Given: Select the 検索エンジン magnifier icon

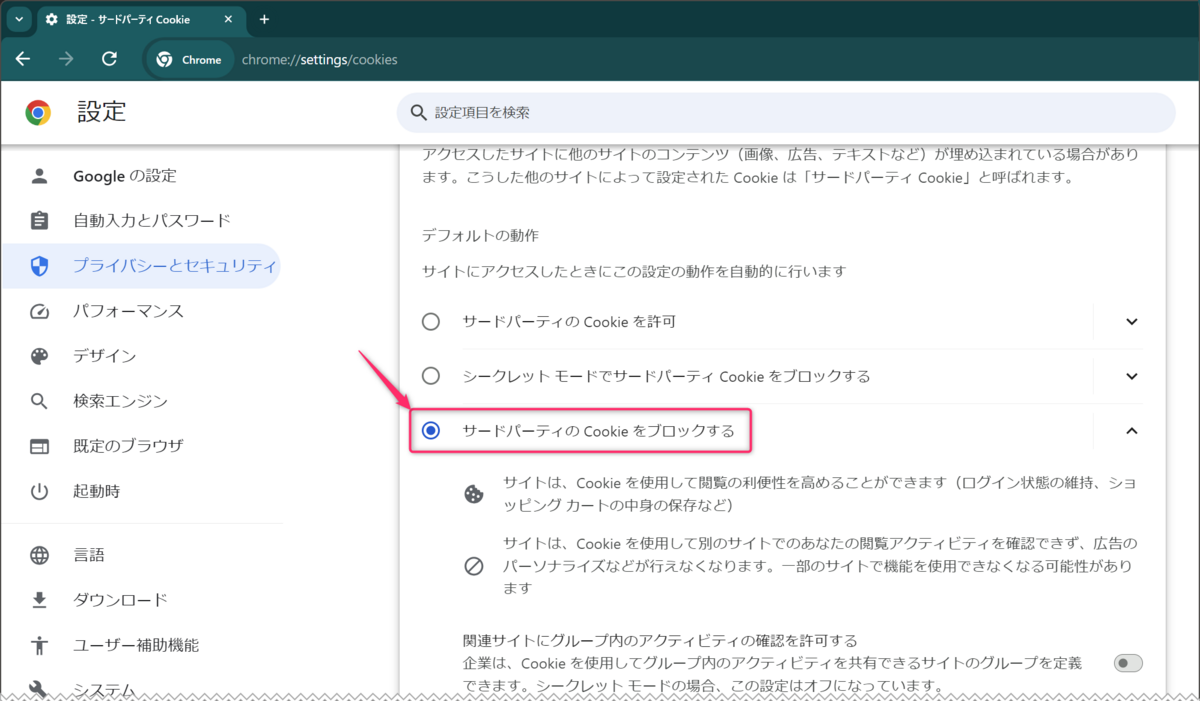Looking at the screenshot, I should pos(39,401).
